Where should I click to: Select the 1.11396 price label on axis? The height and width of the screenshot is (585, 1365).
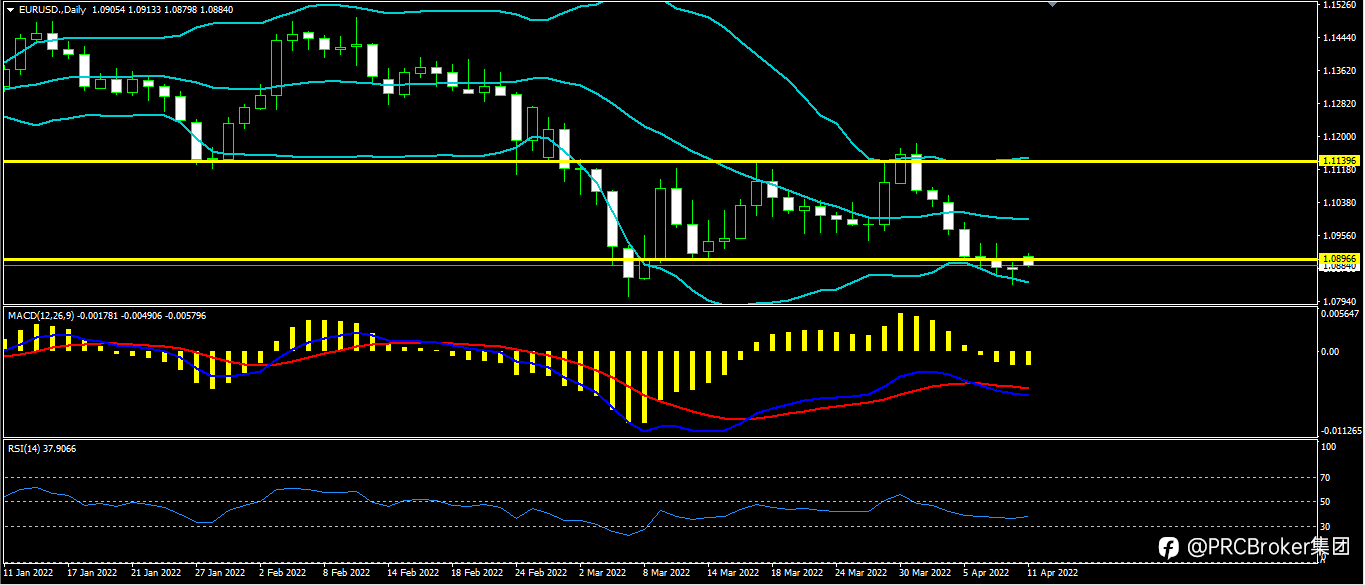(x=1338, y=160)
